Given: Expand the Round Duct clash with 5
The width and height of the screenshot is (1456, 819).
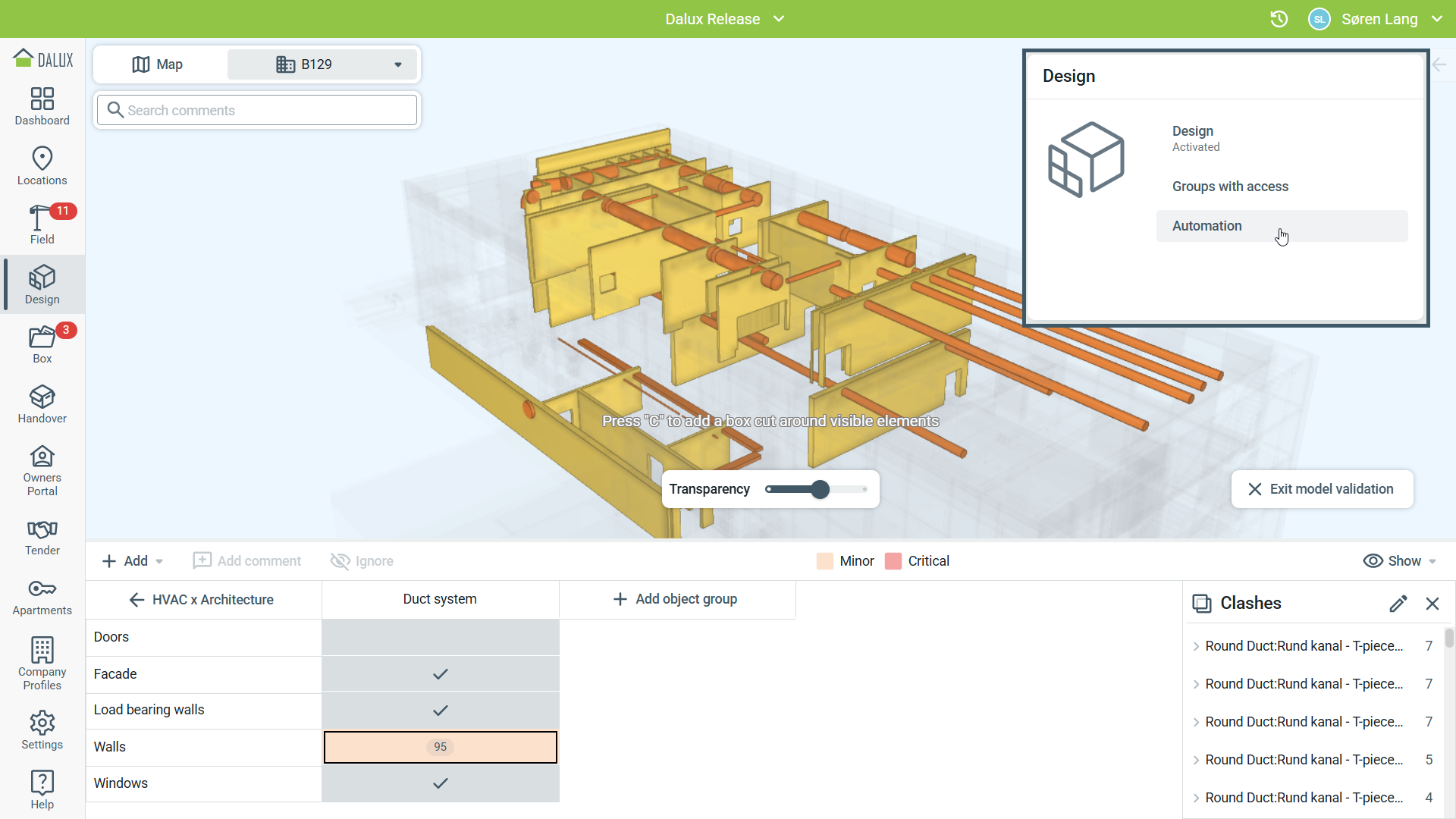Looking at the screenshot, I should click(1196, 760).
